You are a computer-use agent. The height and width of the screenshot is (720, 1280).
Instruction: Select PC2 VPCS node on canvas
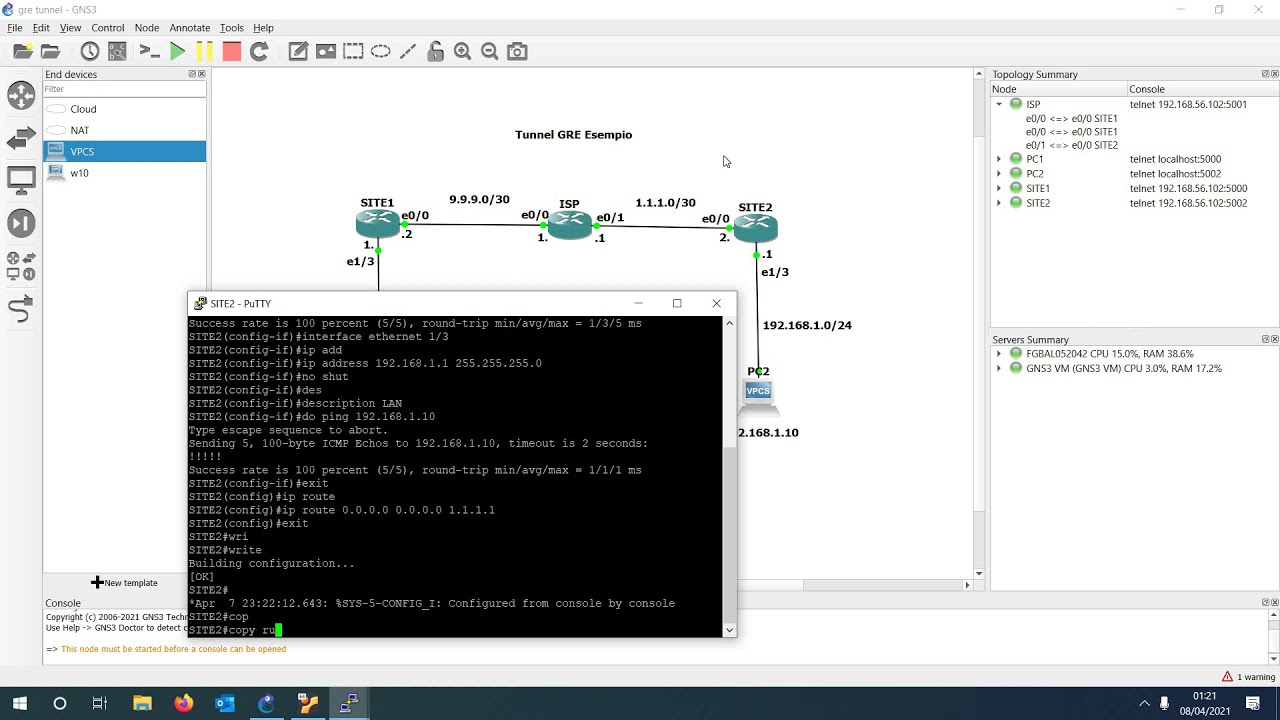758,397
